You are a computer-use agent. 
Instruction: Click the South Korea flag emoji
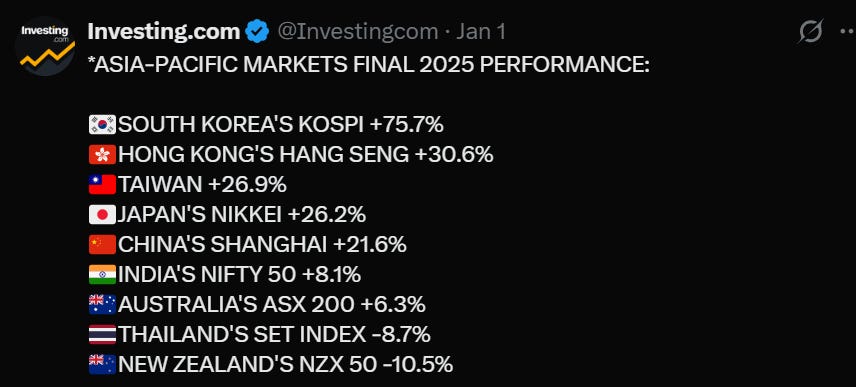102,124
